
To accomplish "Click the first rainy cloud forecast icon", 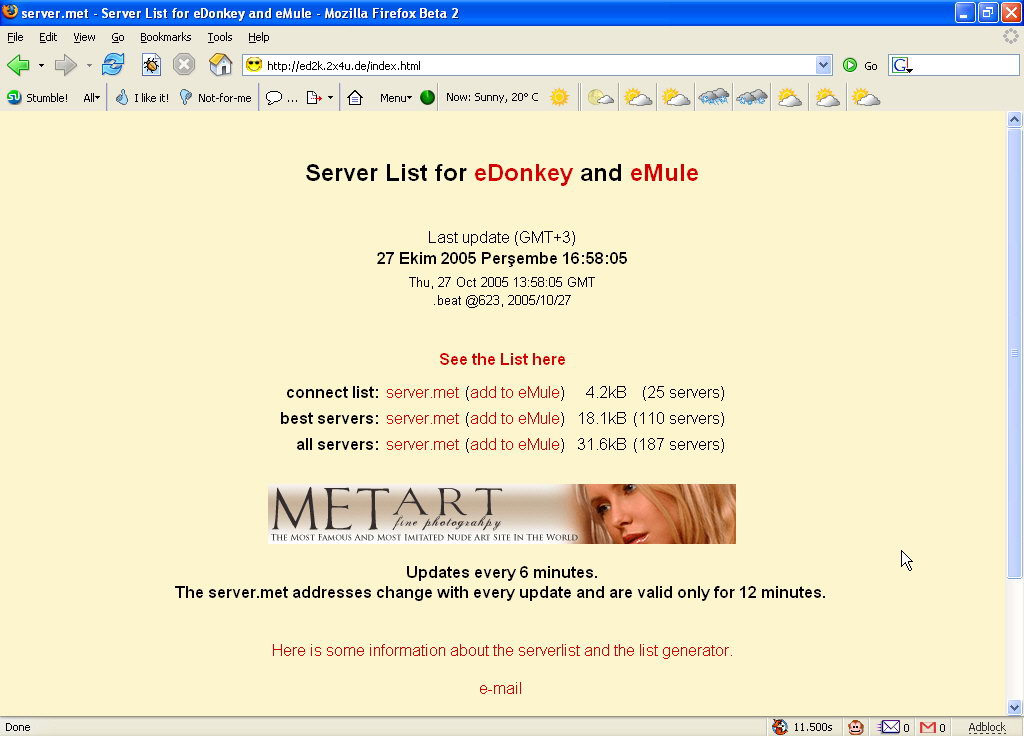I will pyautogui.click(x=713, y=98).
